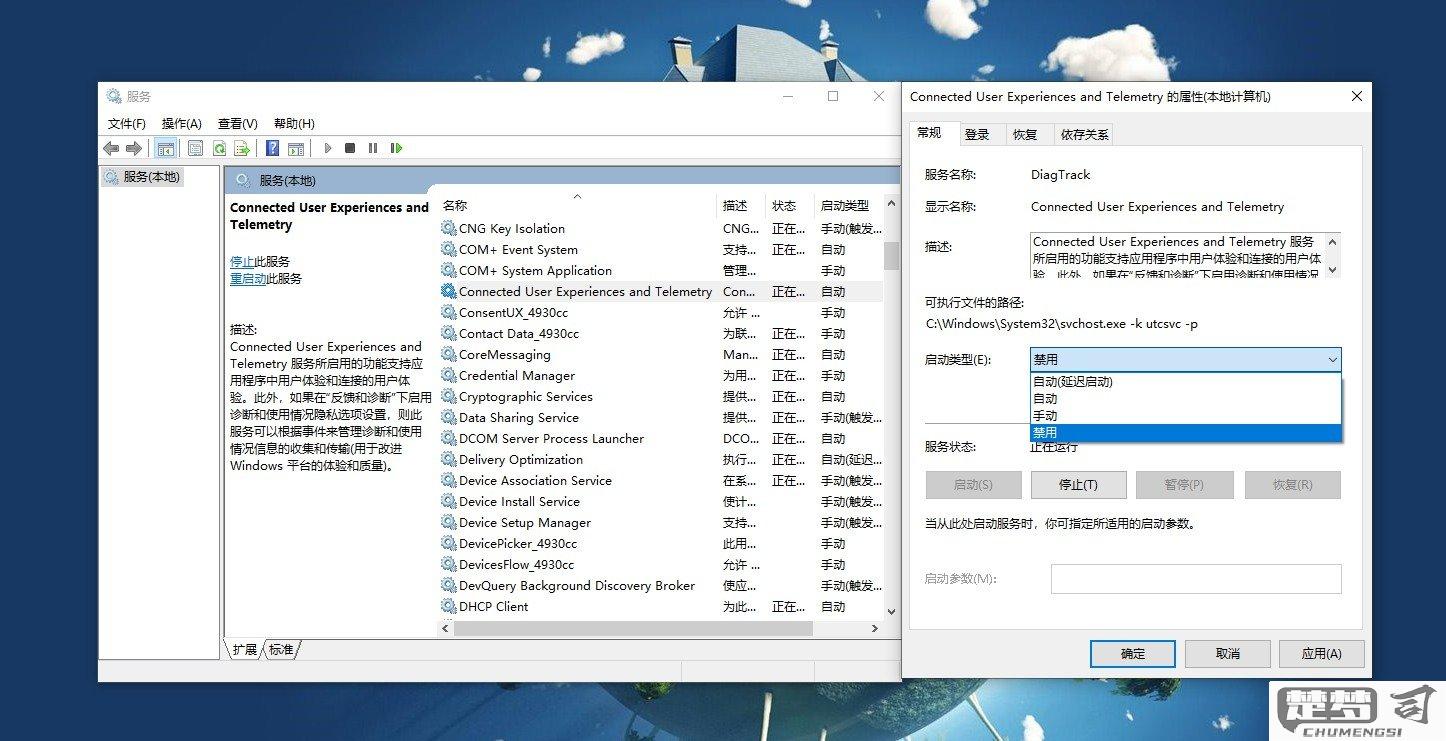This screenshot has height=741, width=1446.
Task: Click the gear icon beside DevicePicker_4930cc
Action: tap(448, 543)
